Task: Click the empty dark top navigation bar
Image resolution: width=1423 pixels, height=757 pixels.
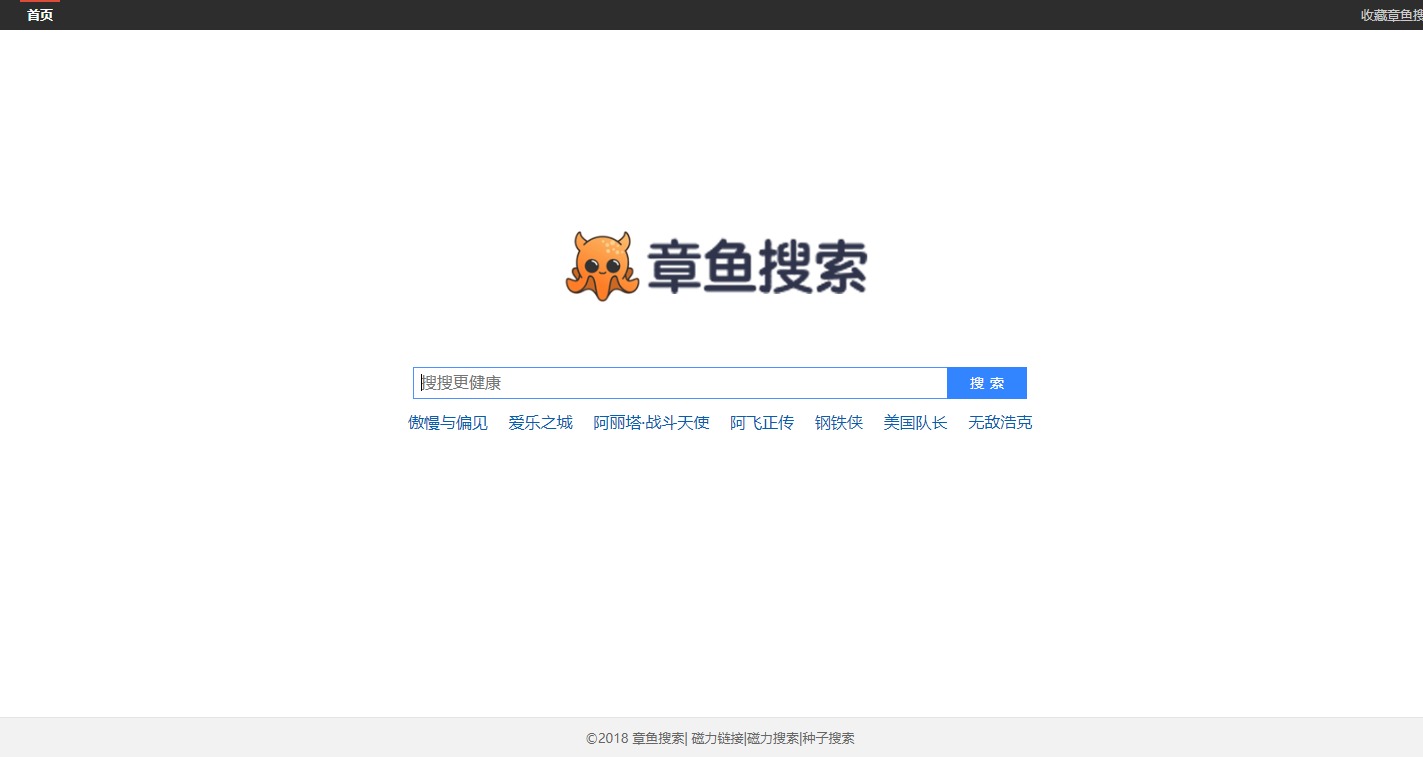Action: 700,15
